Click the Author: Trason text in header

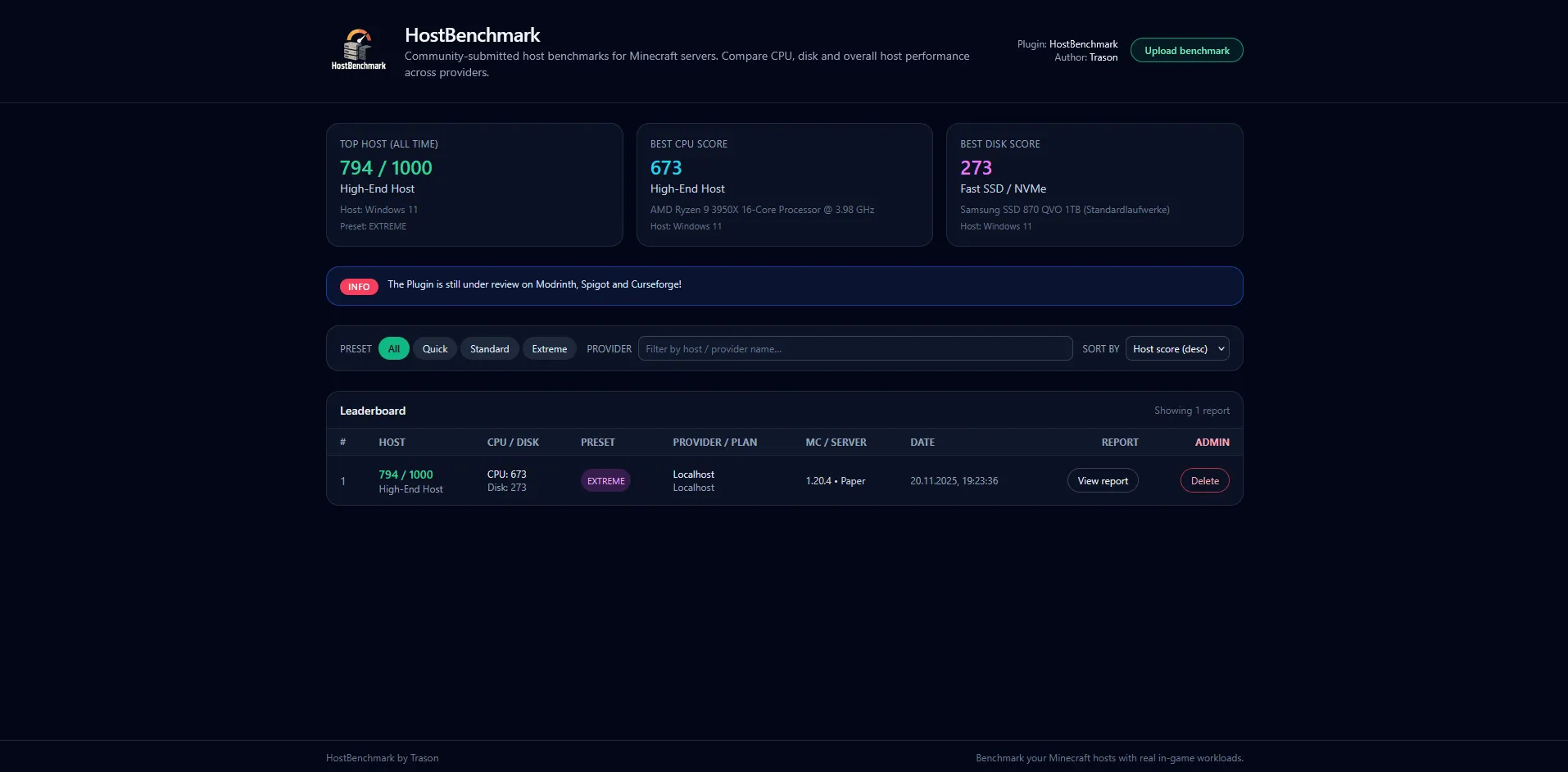click(x=1086, y=57)
